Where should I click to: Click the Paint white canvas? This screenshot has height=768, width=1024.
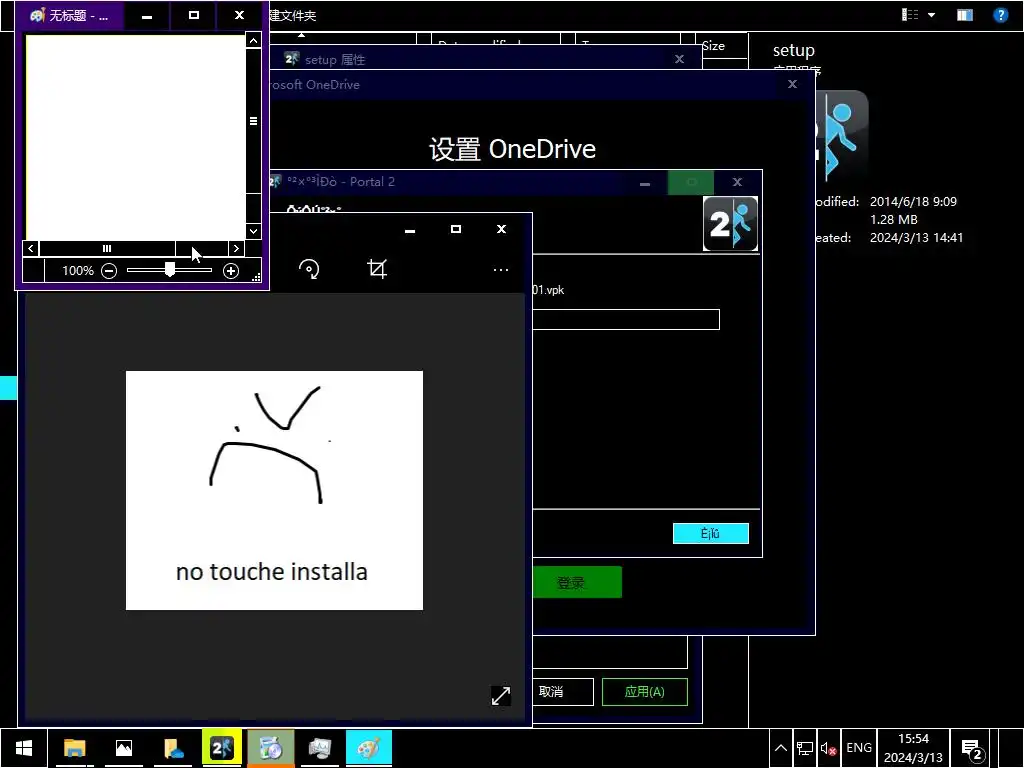[x=135, y=137]
